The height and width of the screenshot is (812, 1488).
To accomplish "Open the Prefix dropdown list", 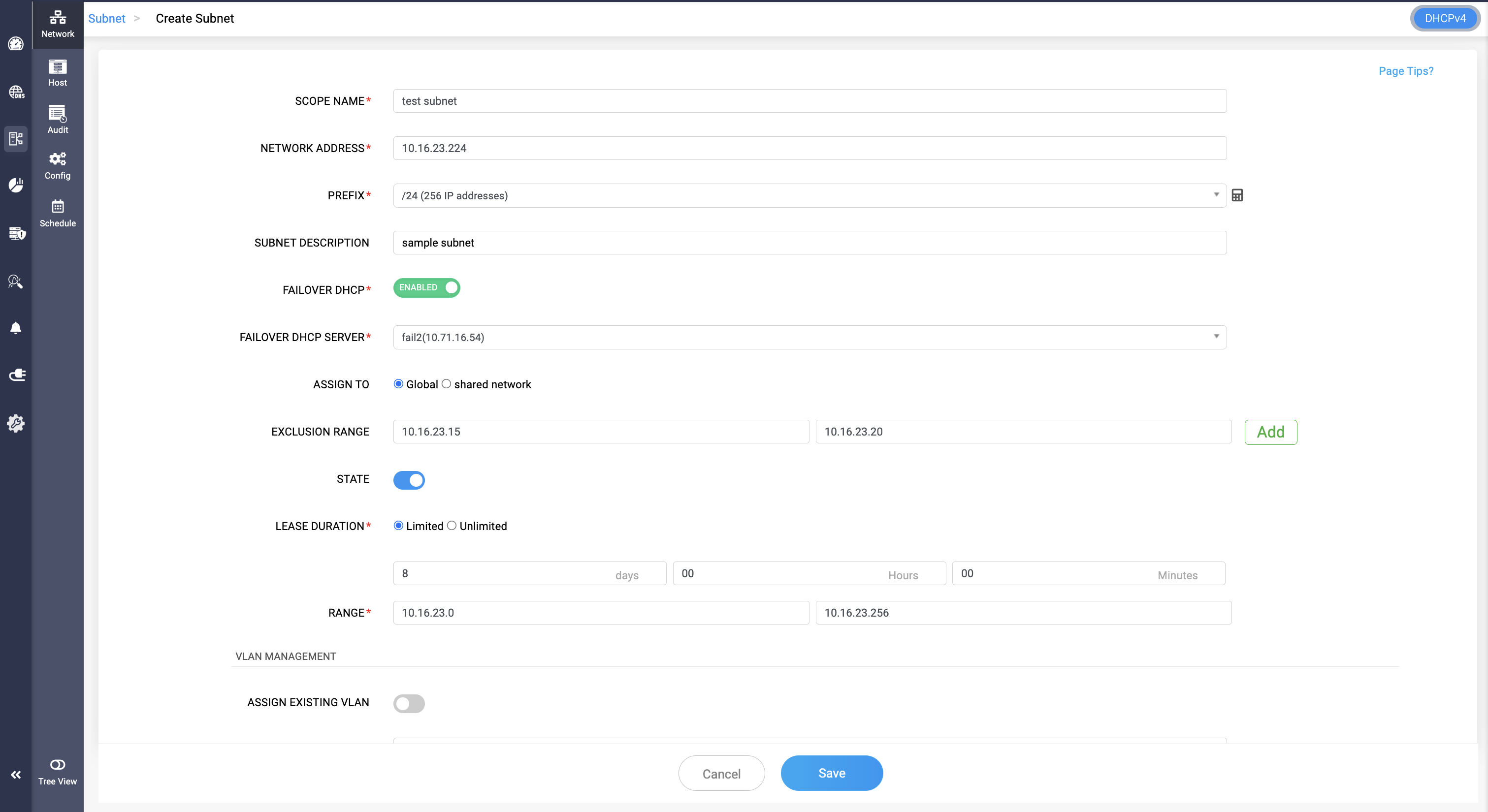I will pos(809,195).
